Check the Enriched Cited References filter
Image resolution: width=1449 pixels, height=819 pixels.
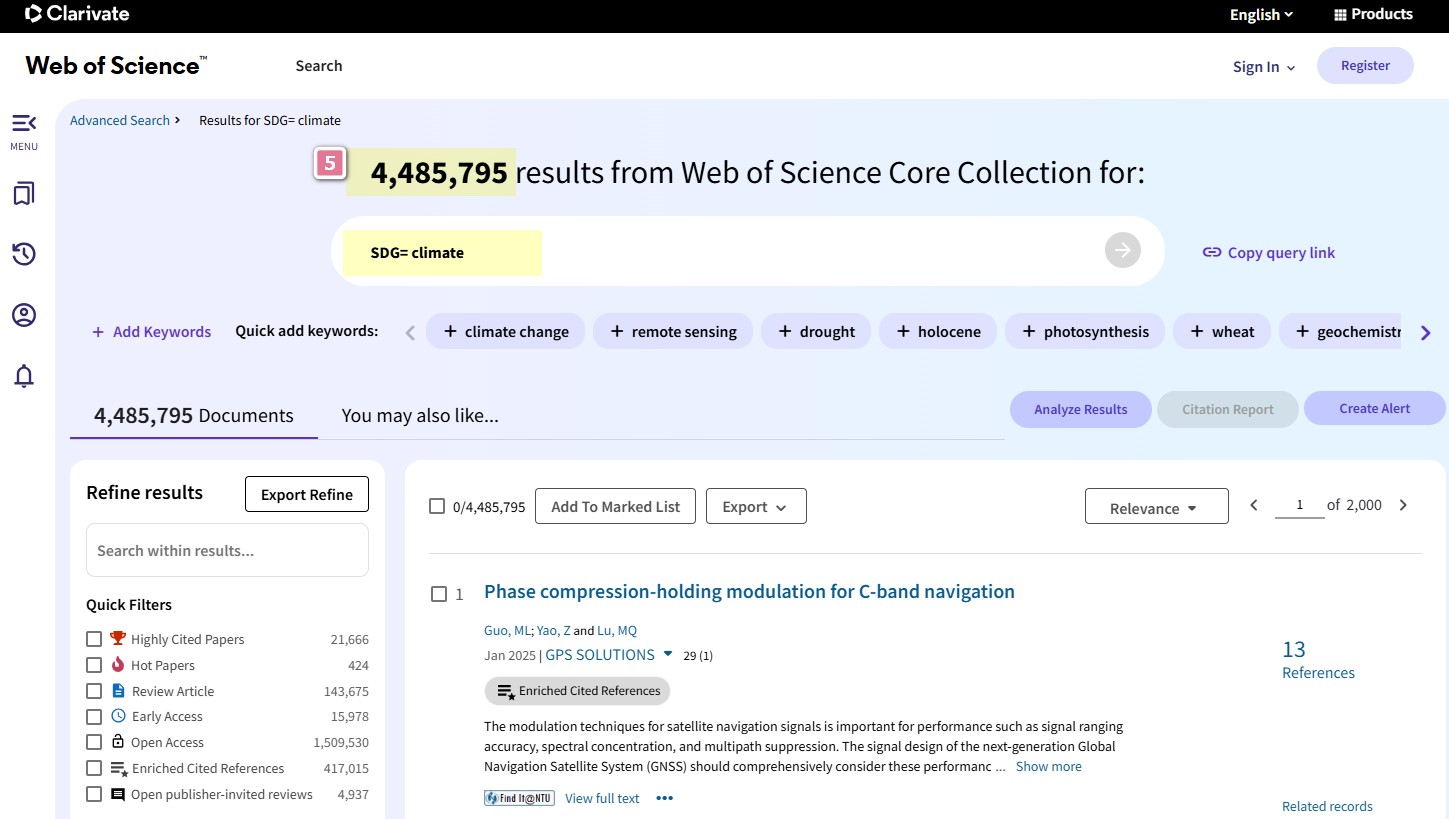[x=94, y=768]
